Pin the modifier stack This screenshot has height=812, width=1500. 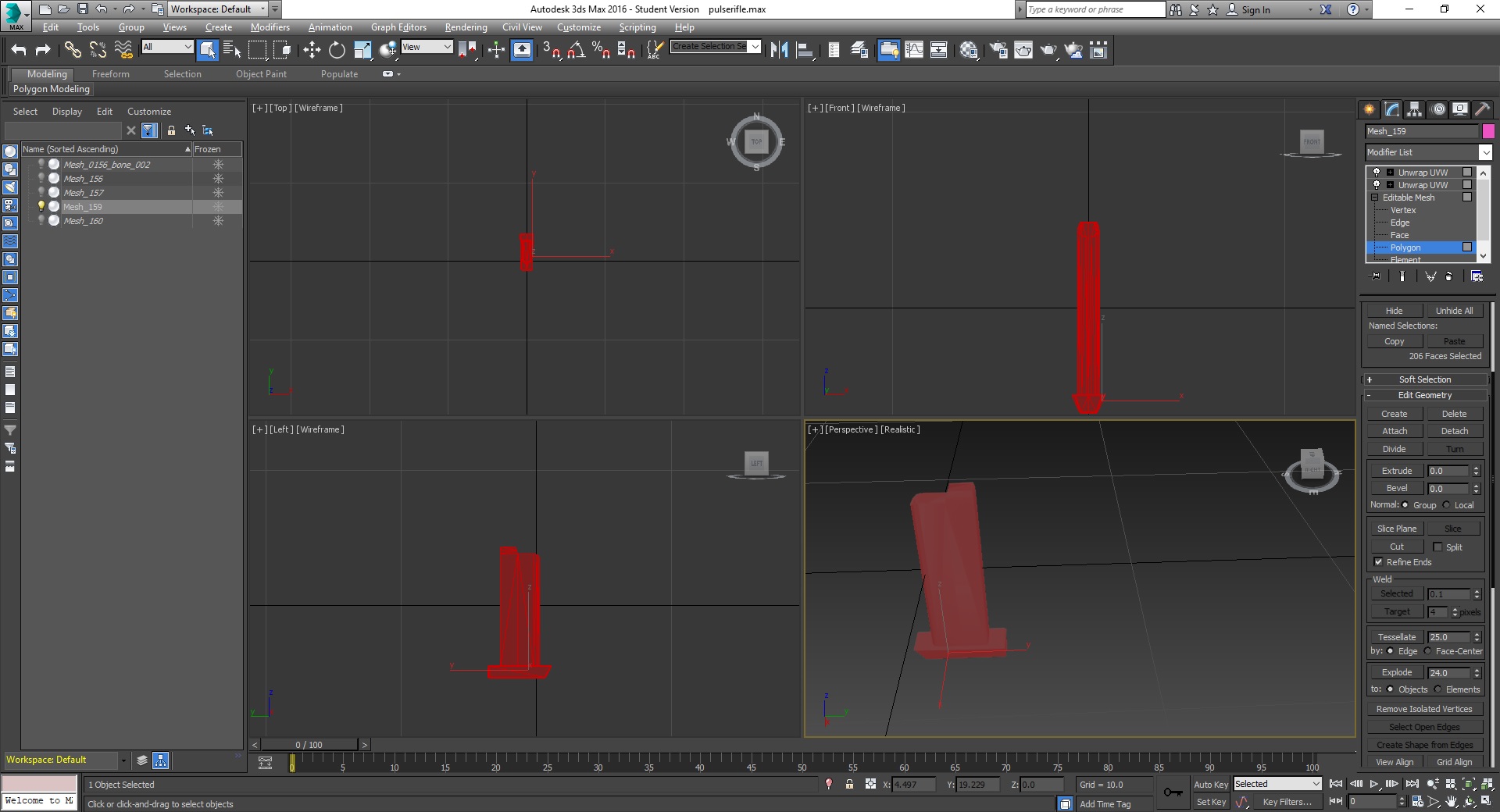click(1376, 276)
